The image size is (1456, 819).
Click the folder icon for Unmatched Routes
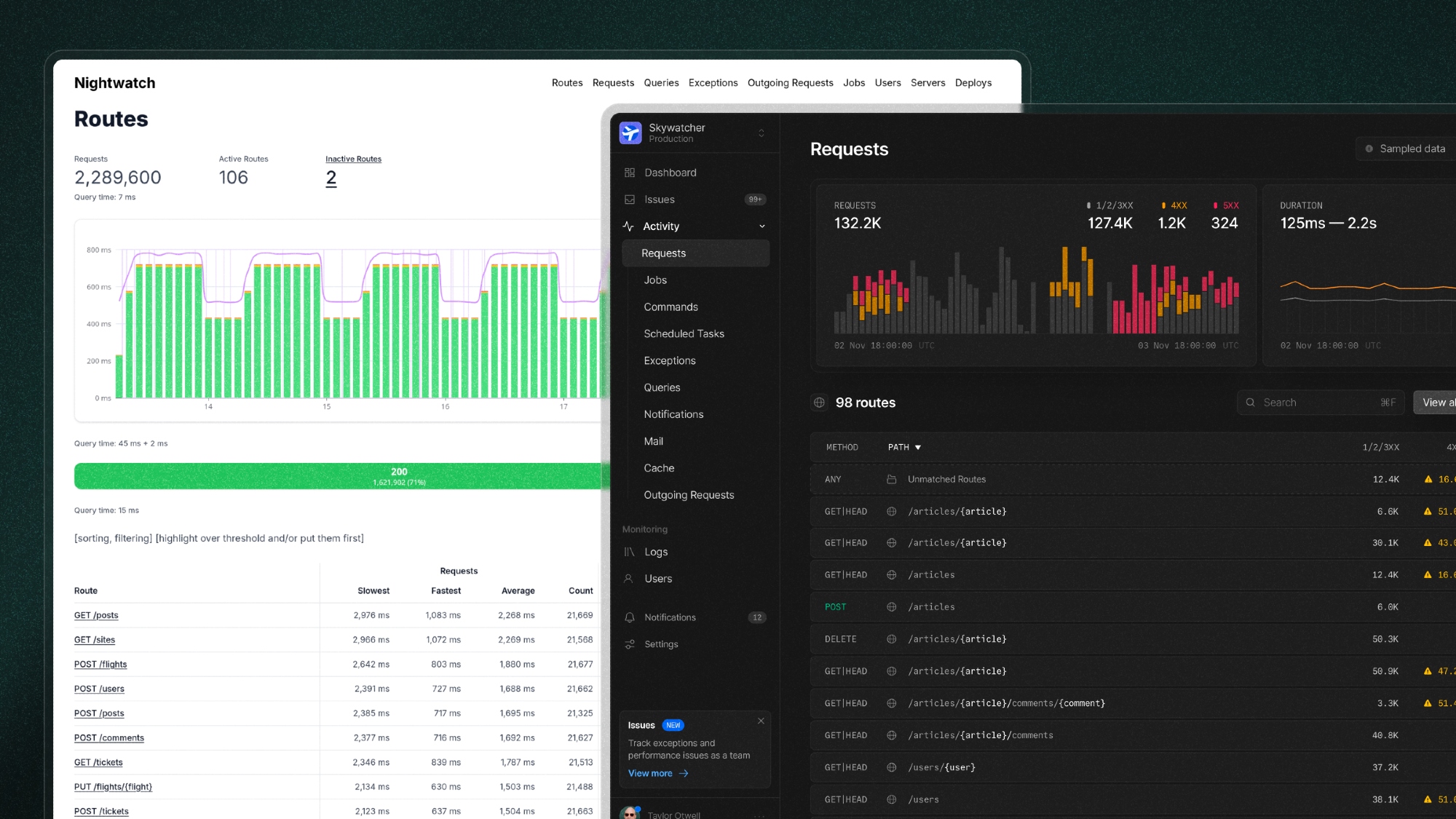892,480
